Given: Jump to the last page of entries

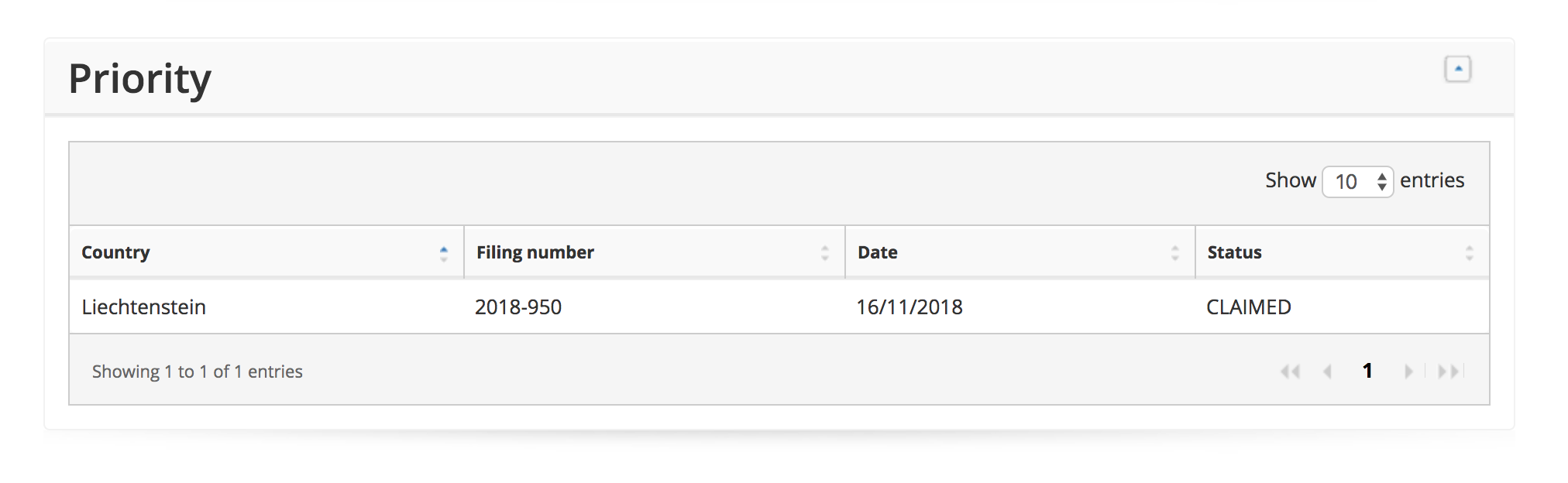Looking at the screenshot, I should click(1449, 372).
